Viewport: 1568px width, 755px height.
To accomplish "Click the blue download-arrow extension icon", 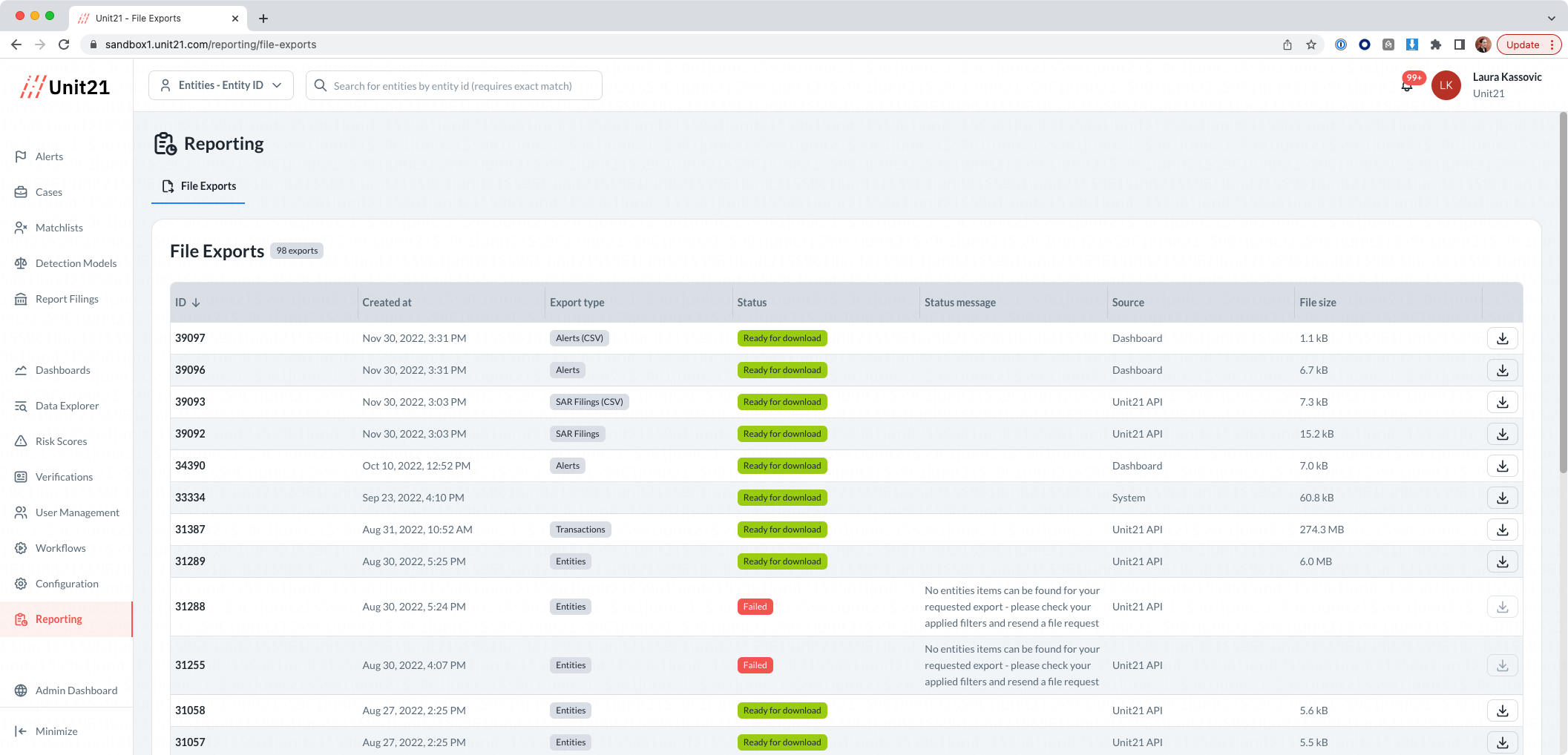I will (x=1412, y=44).
